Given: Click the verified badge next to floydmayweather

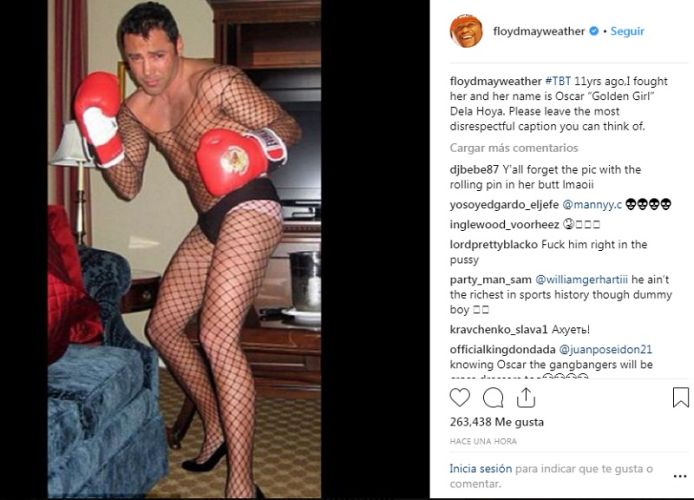Looking at the screenshot, I should tap(594, 31).
